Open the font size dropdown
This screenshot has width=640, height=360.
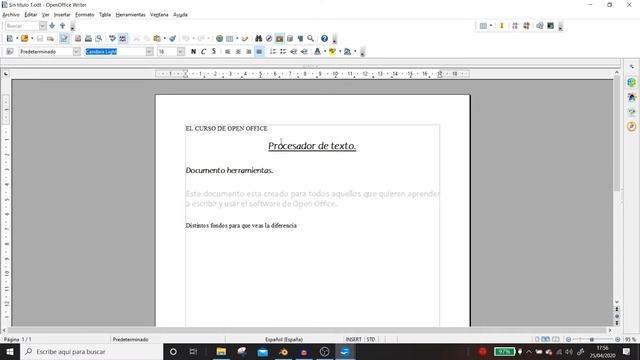tap(180, 51)
